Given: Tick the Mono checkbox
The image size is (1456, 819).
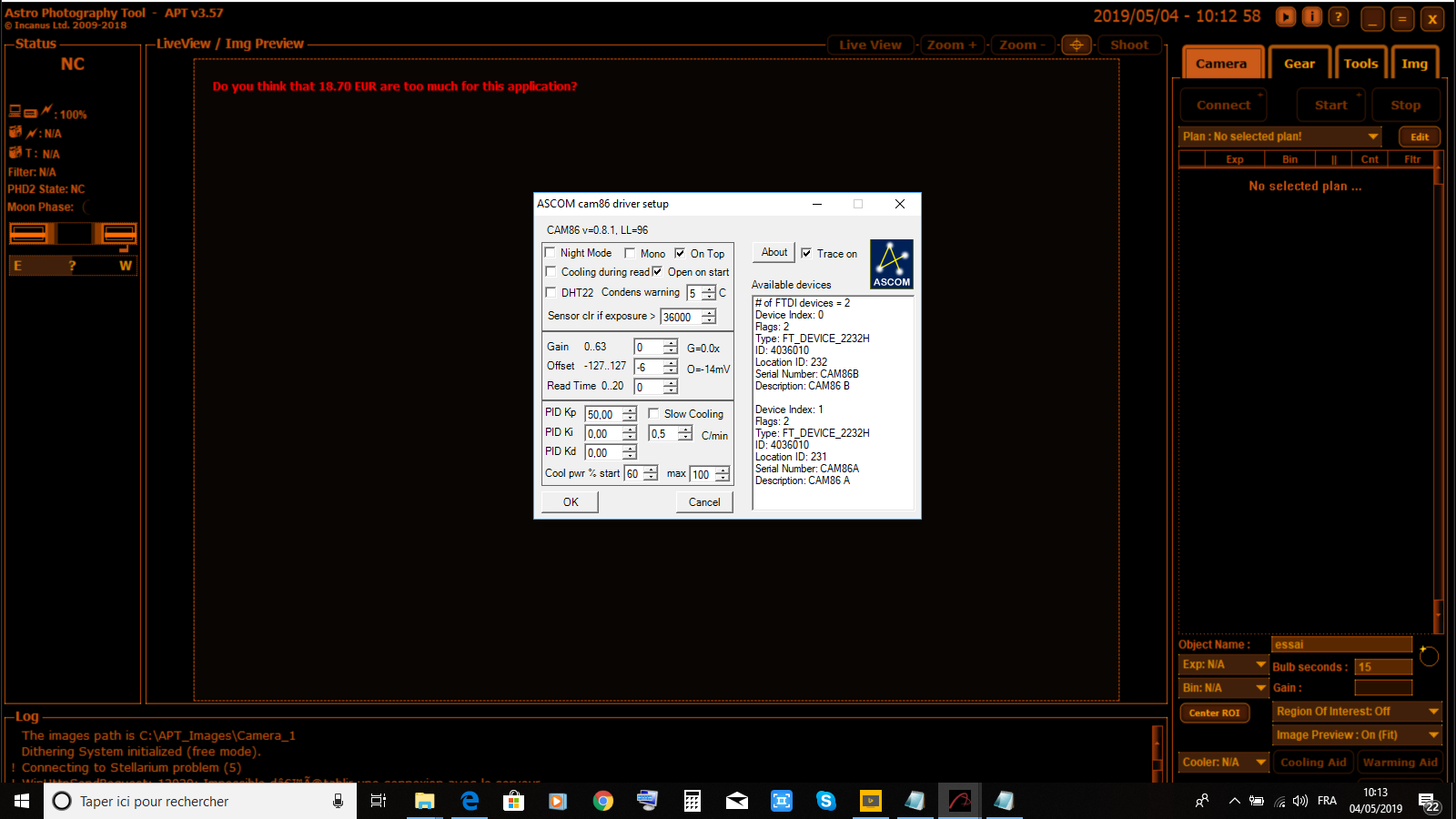Looking at the screenshot, I should click(x=630, y=253).
